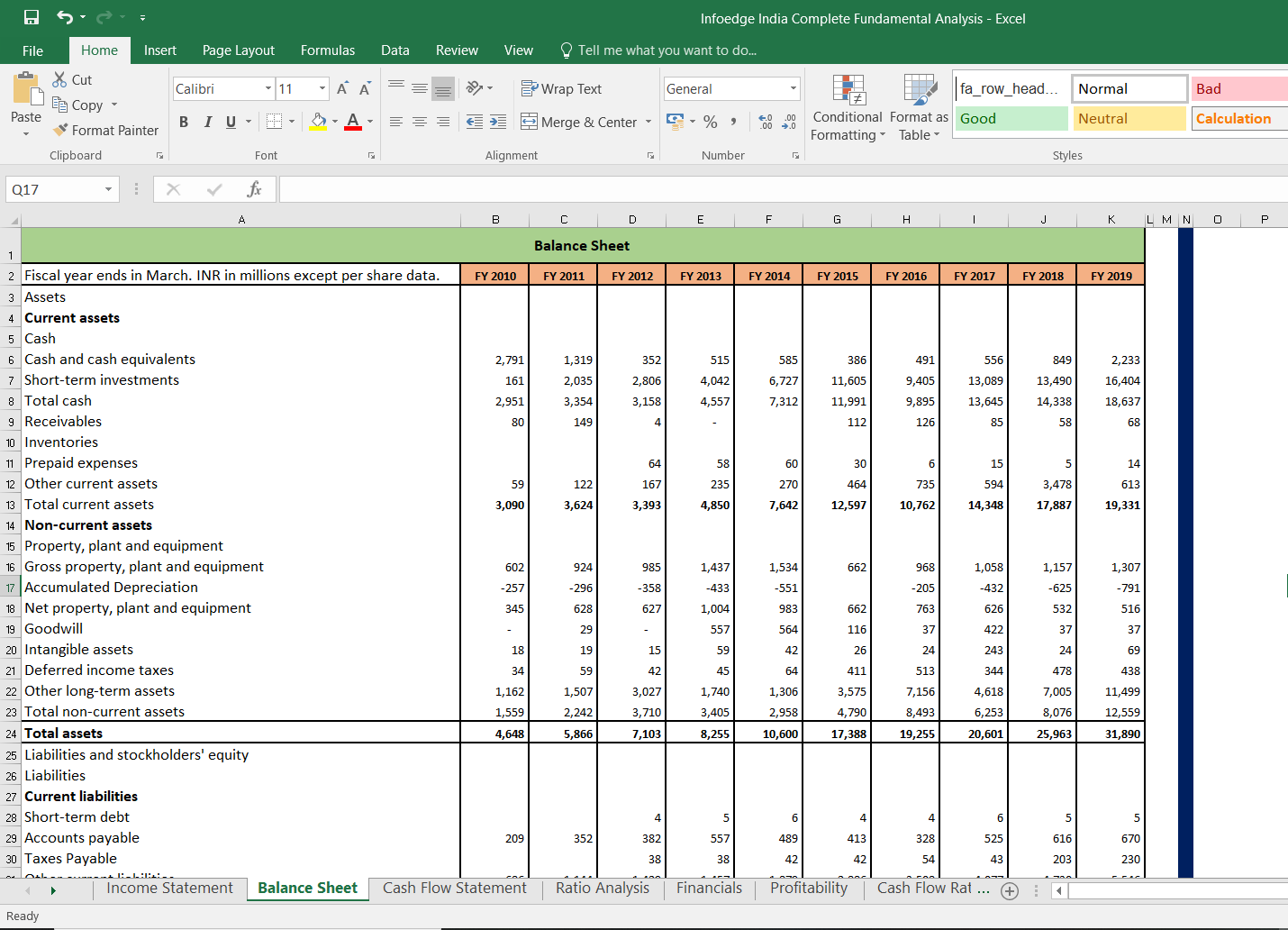1288x930 pixels.
Task: Apply Percent Style format
Action: click(x=711, y=122)
